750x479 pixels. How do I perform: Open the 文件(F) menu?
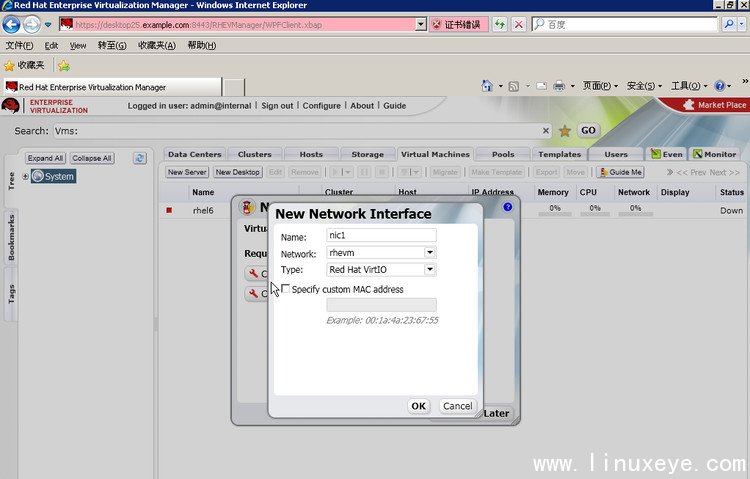pyautogui.click(x=19, y=45)
